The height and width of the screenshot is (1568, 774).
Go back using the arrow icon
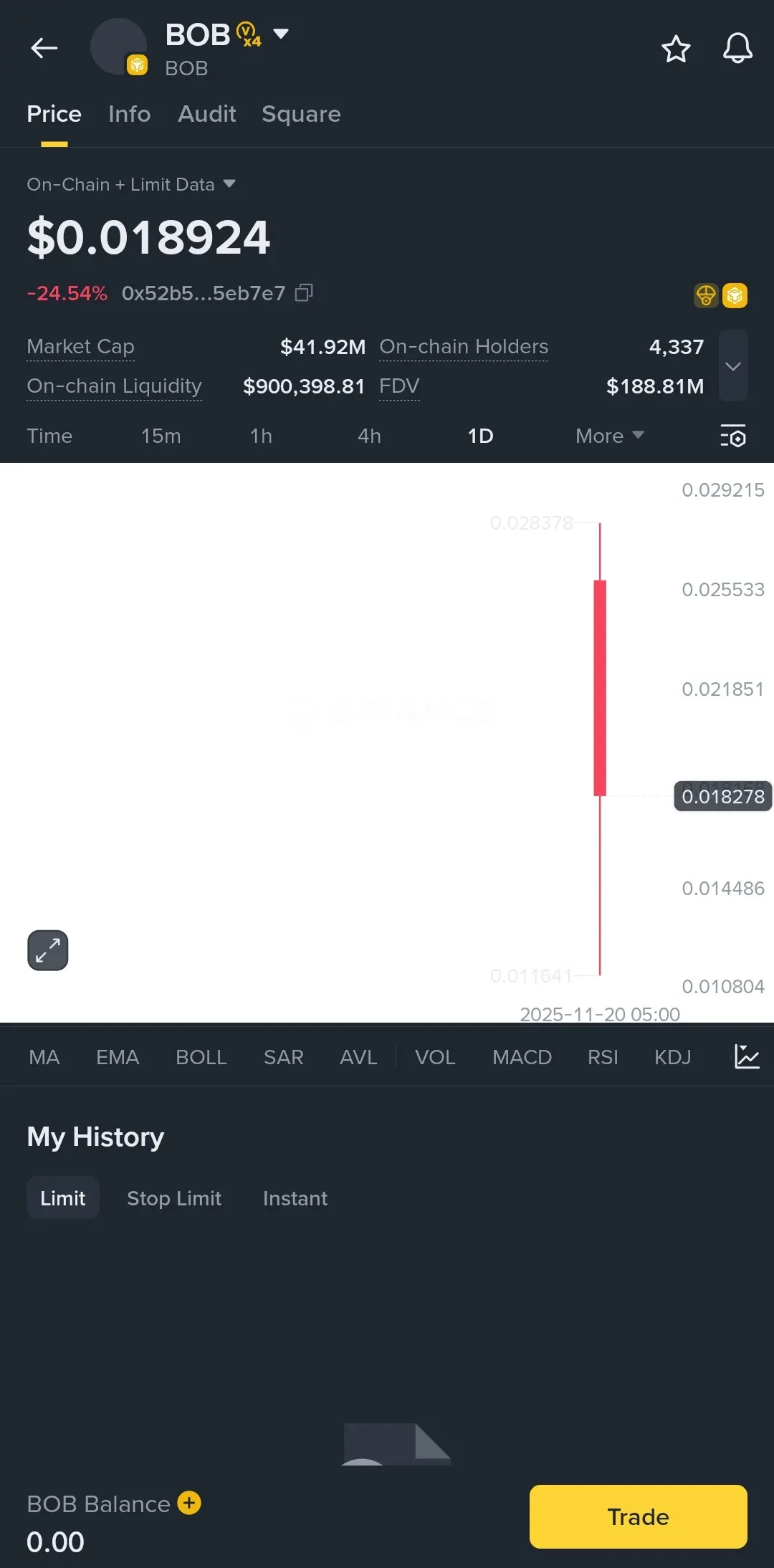[x=44, y=48]
